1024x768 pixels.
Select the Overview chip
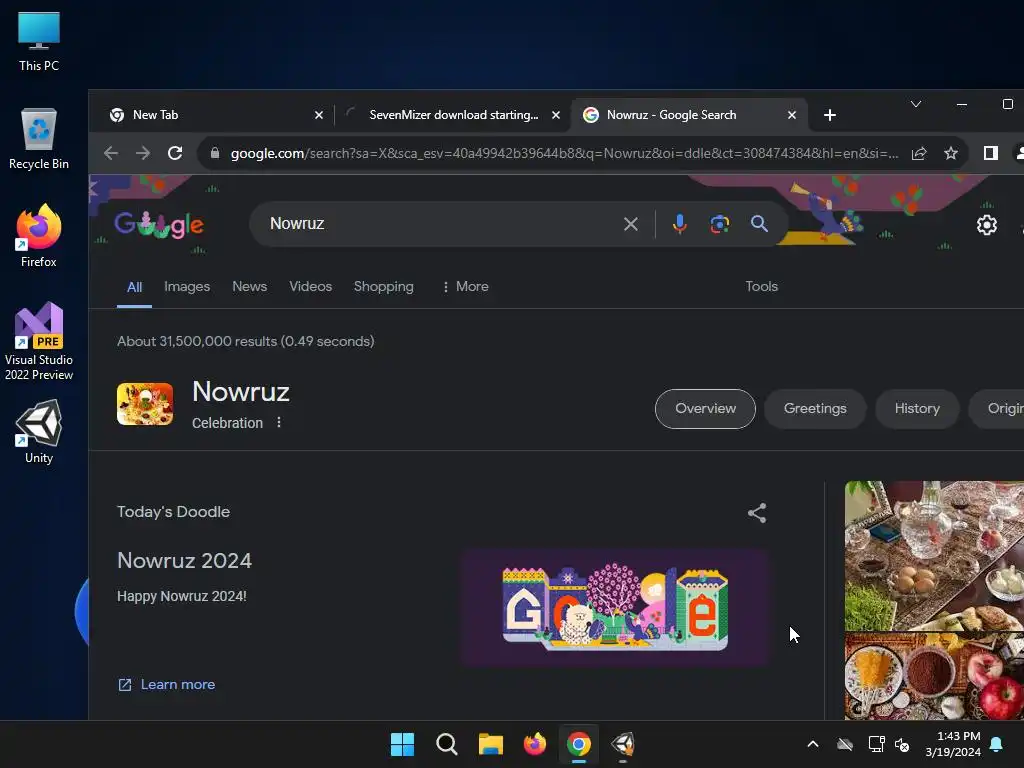coord(705,409)
